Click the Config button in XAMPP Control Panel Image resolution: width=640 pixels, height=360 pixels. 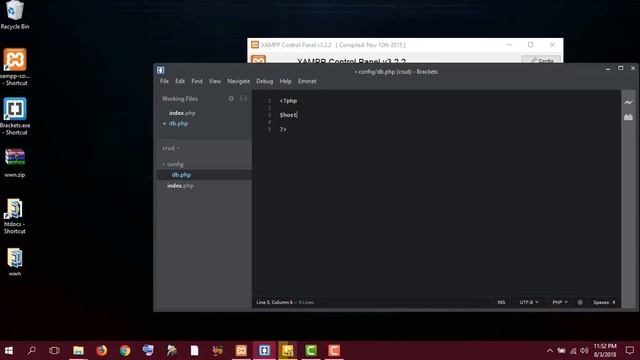click(x=541, y=60)
